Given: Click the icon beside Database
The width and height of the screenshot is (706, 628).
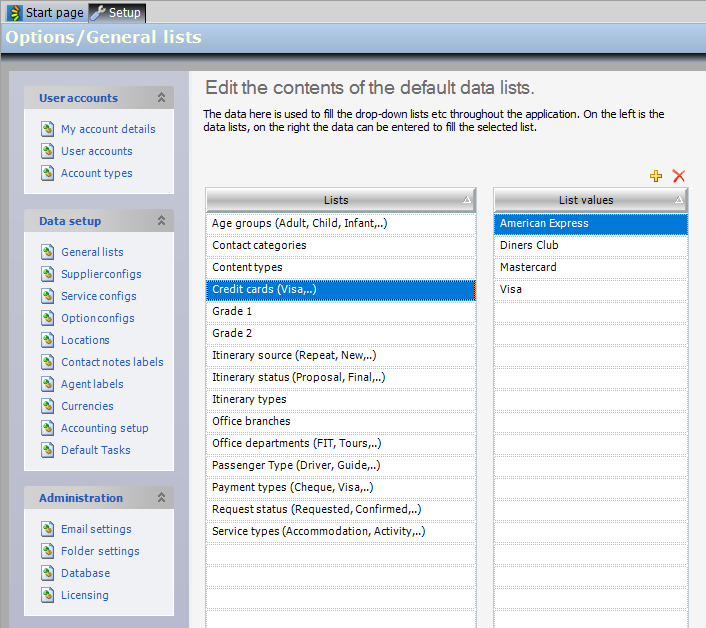Looking at the screenshot, I should click(47, 573).
